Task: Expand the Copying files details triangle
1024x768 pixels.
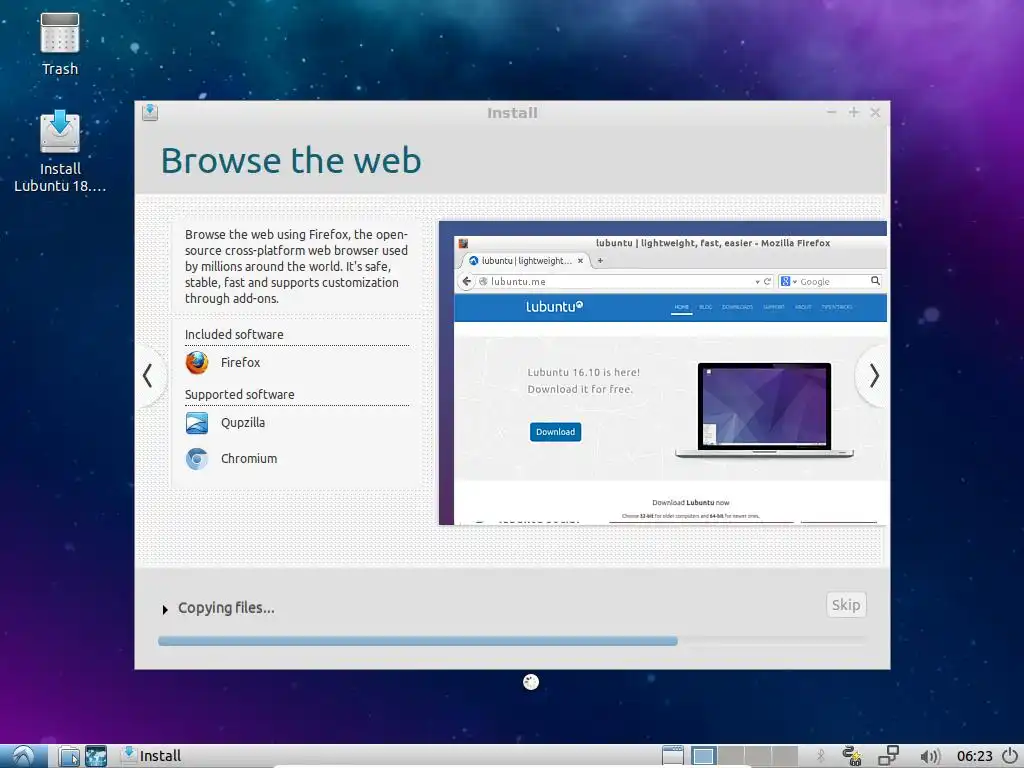Action: (165, 609)
